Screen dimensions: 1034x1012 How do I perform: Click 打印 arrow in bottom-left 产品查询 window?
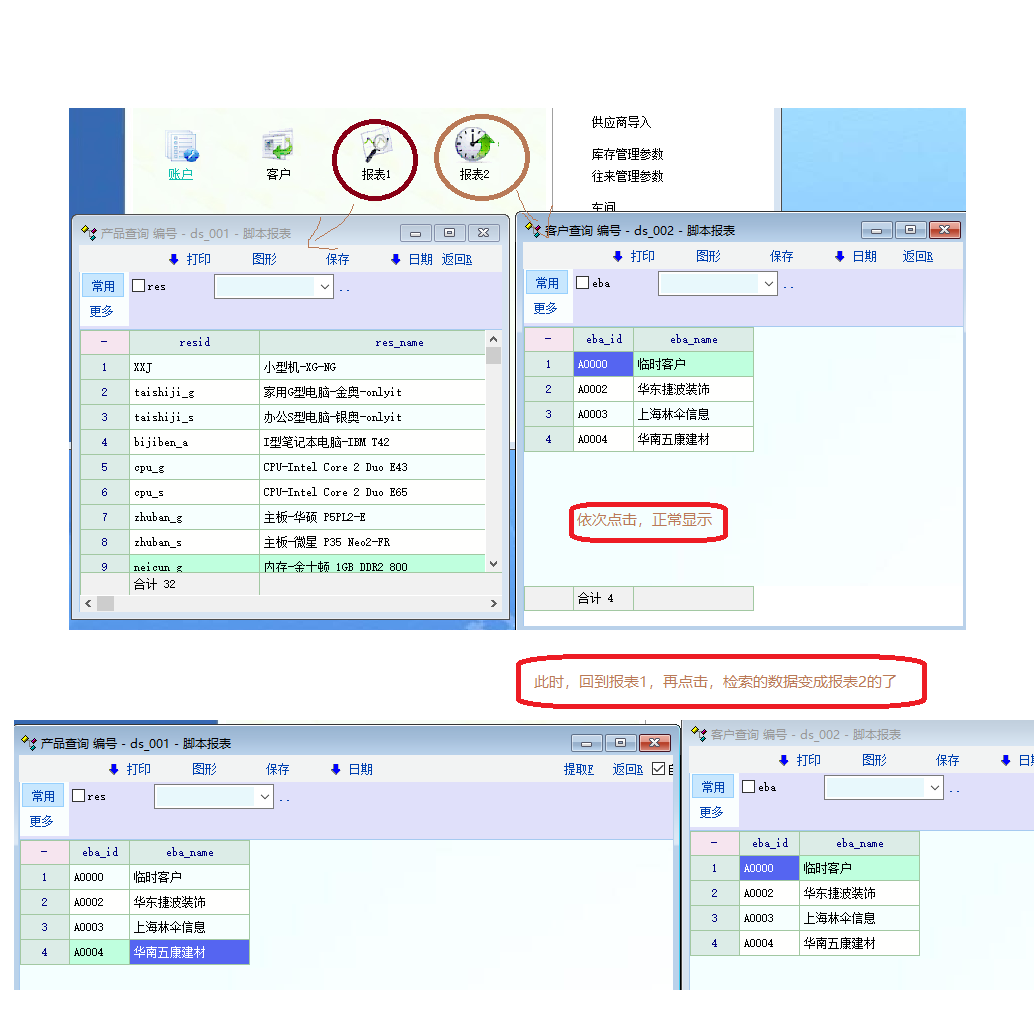click(114, 770)
